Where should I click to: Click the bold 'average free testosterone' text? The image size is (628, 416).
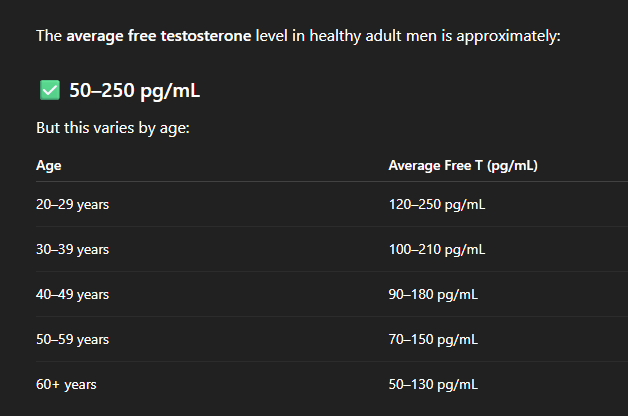(x=159, y=36)
